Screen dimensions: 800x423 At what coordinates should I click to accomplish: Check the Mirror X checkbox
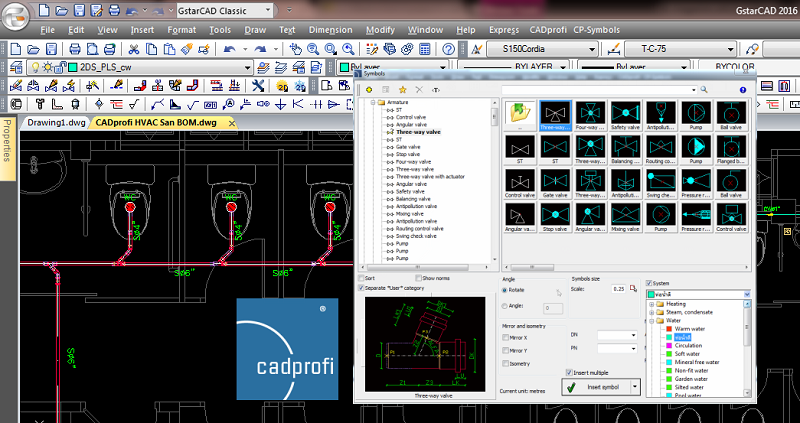505,337
